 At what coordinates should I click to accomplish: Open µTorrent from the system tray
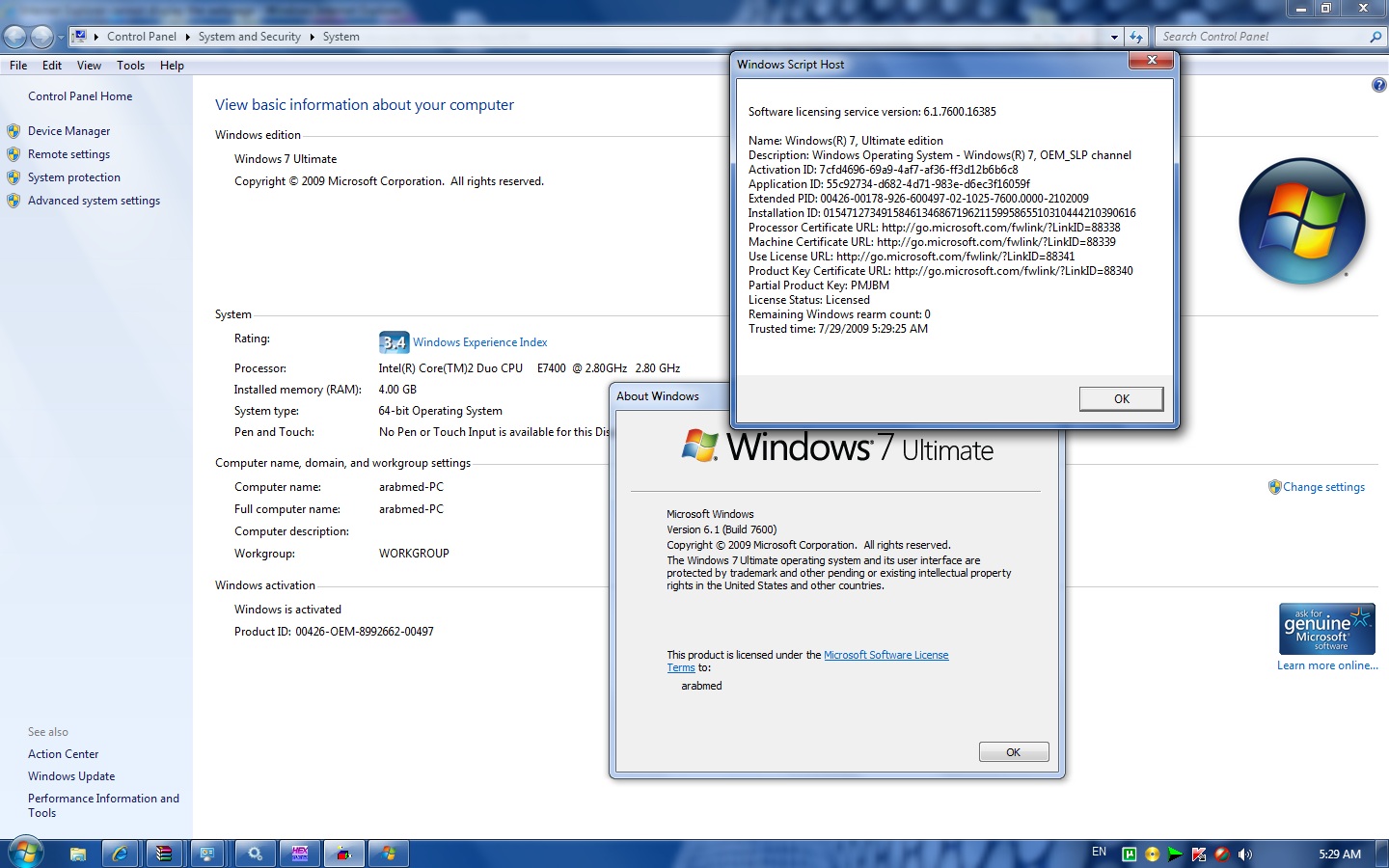[1129, 853]
